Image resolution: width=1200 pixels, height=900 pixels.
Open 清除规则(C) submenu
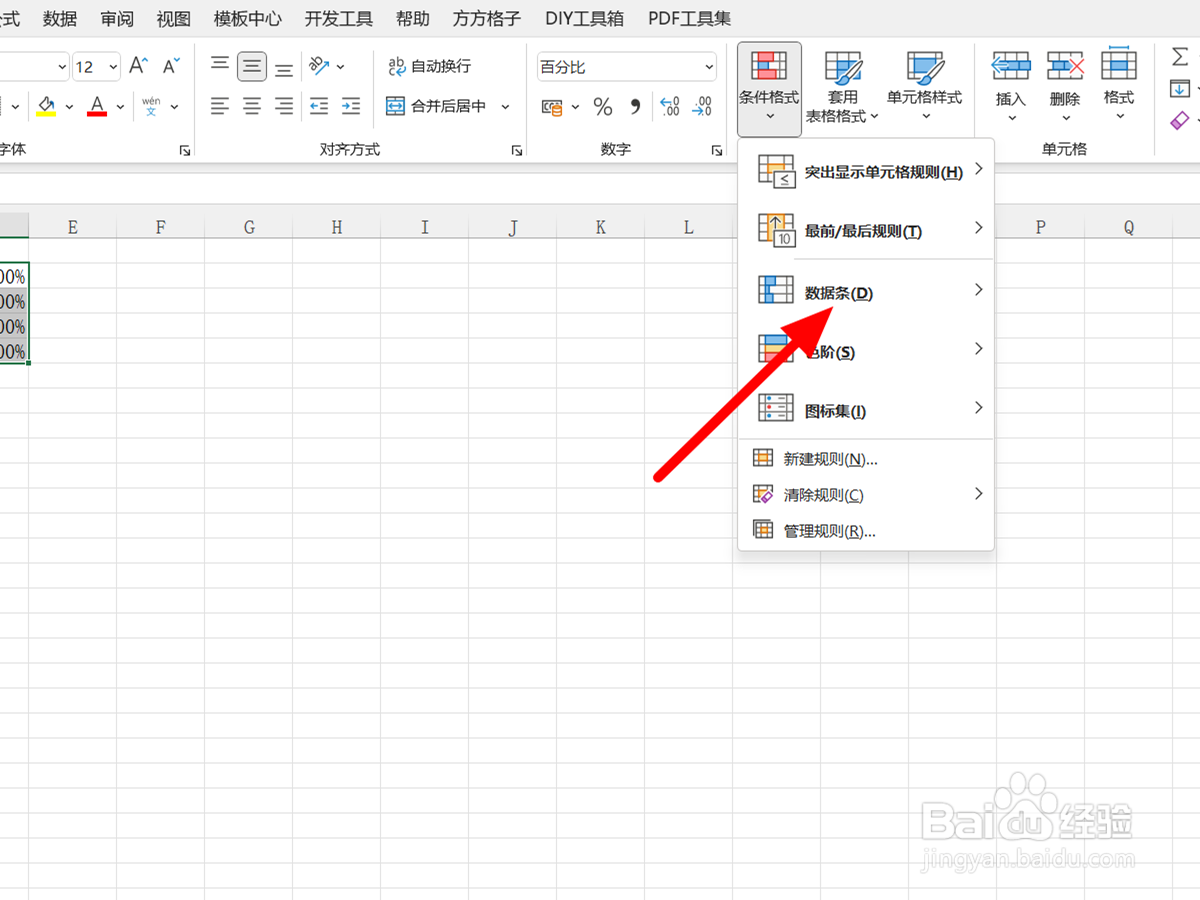click(x=866, y=495)
